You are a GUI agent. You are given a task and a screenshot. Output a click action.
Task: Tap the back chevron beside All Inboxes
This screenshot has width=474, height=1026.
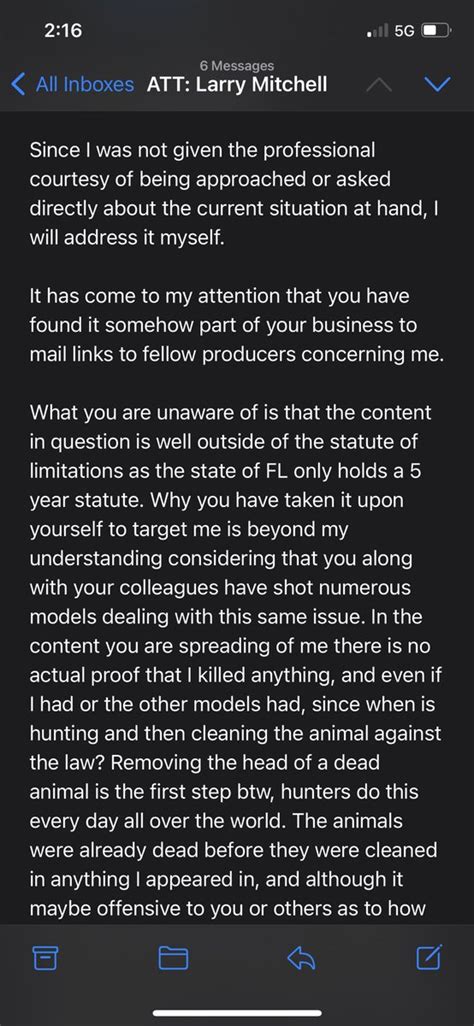pos(20,84)
